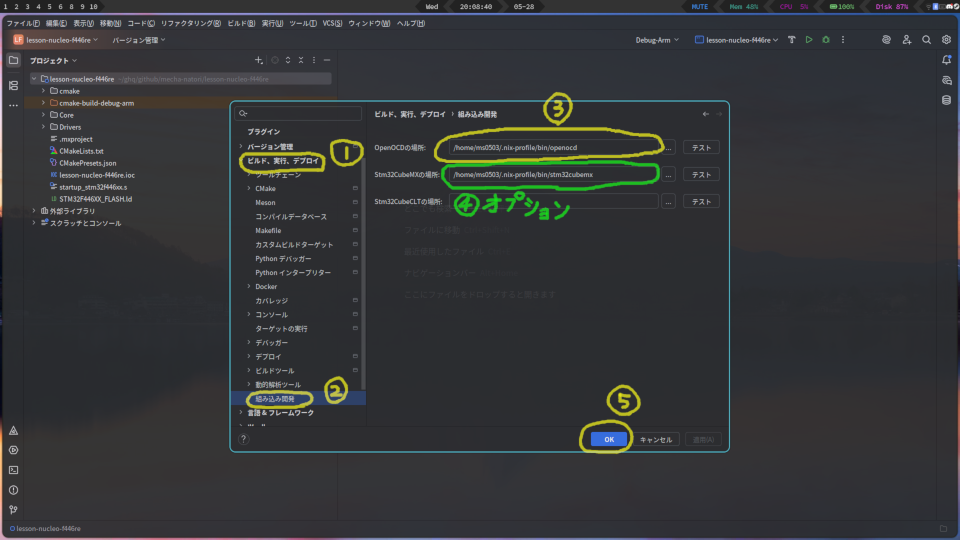Click the green Run icon in toolbar

pos(809,40)
